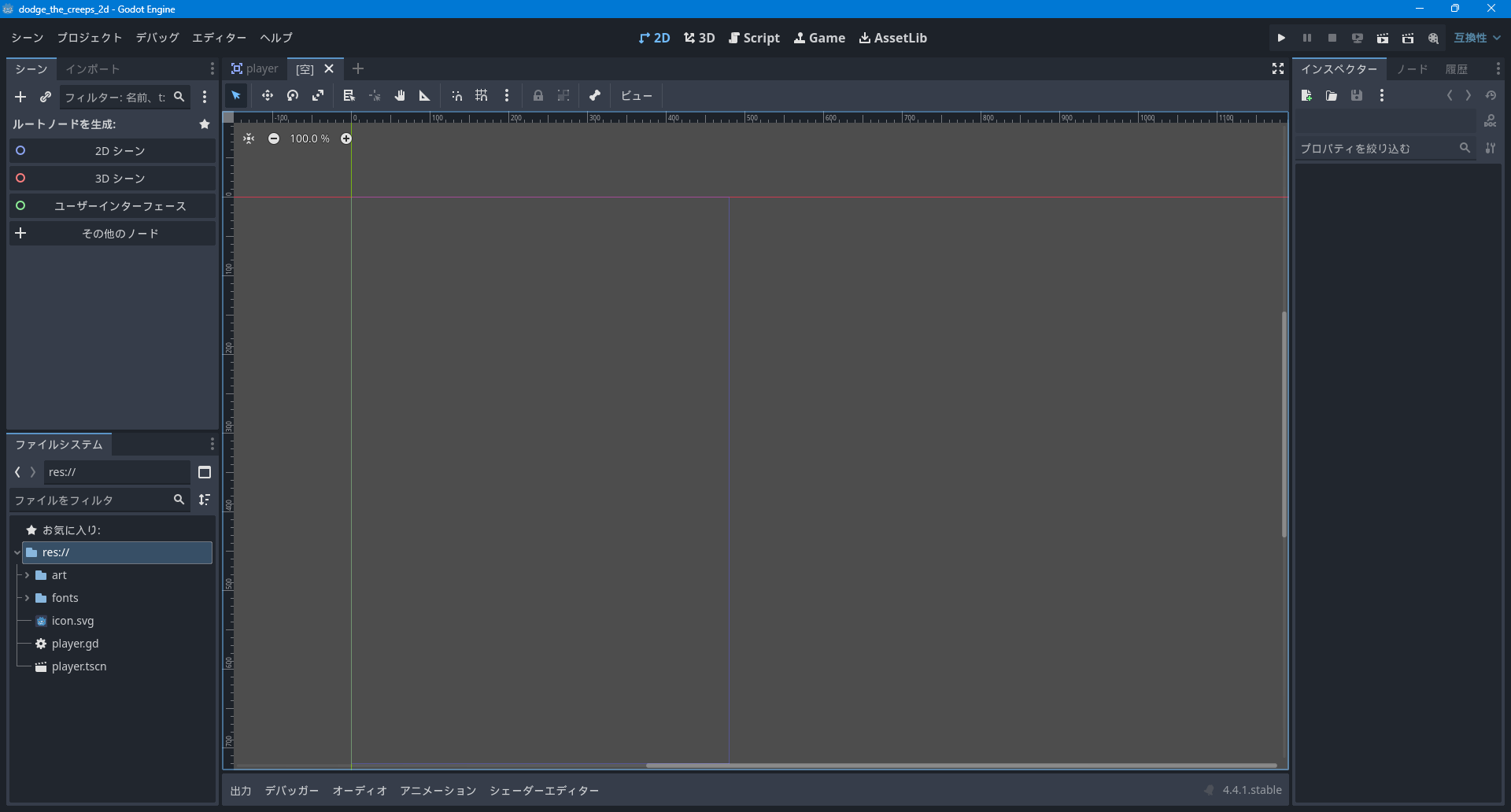Pause the running project
Image resolution: width=1511 pixels, height=812 pixels.
(1307, 38)
